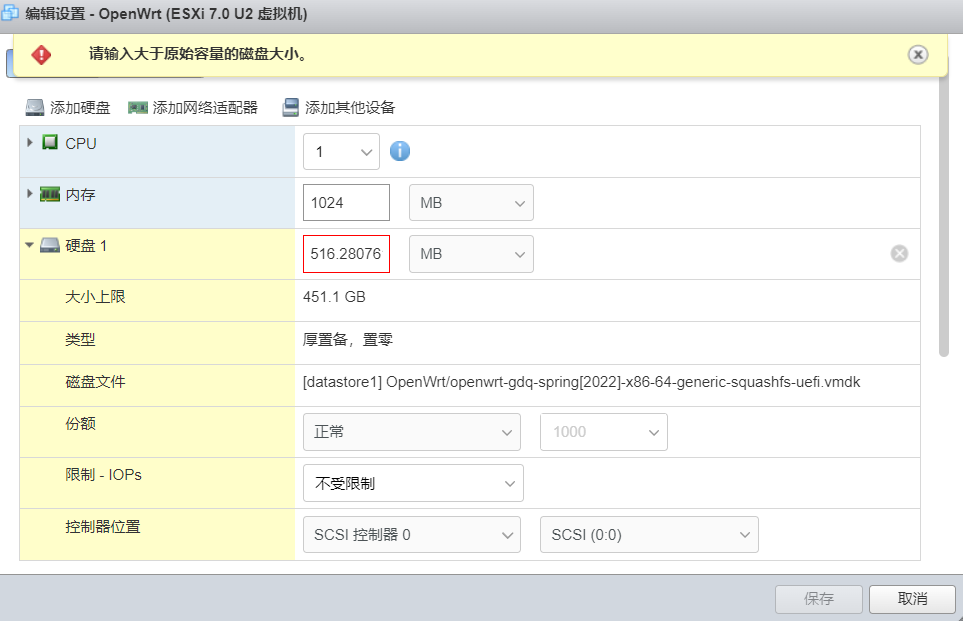This screenshot has height=621, width=963.
Task: Dismiss the yellow disk size warning banner
Action: [918, 55]
